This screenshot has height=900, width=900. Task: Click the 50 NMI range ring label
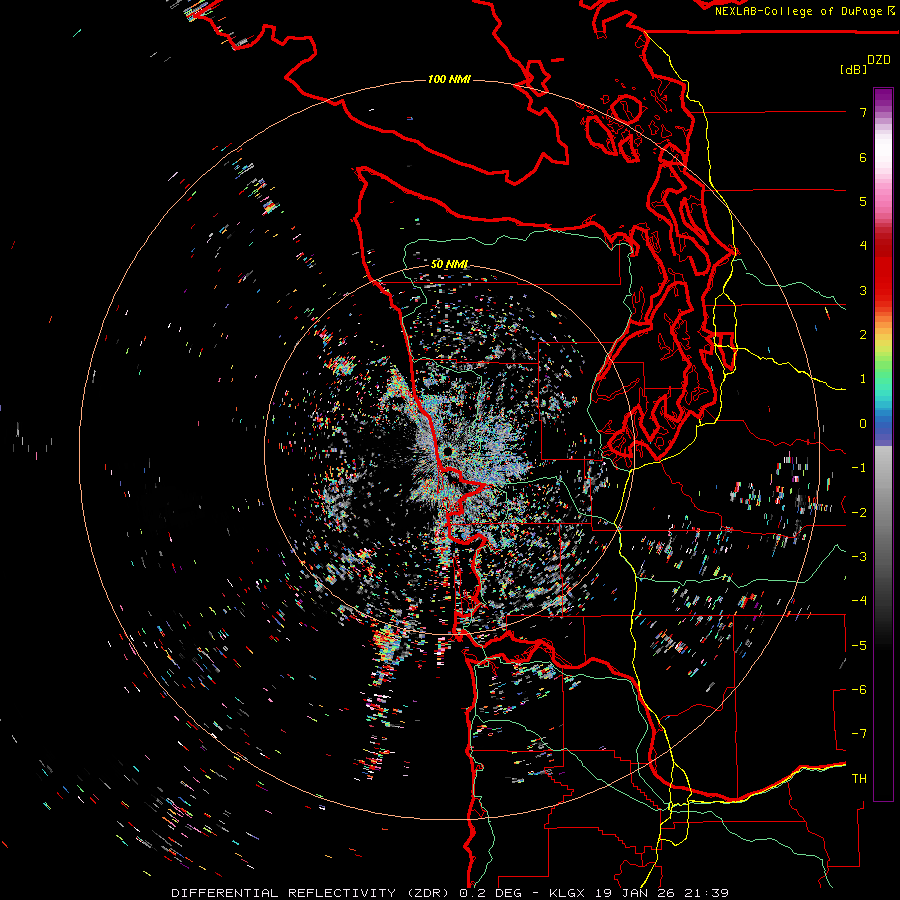pos(449,264)
